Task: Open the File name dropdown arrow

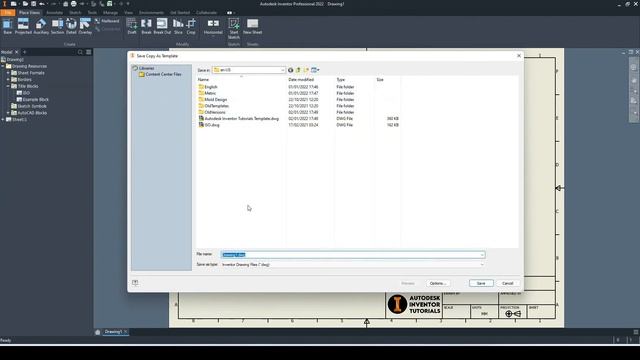Action: pyautogui.click(x=482, y=255)
